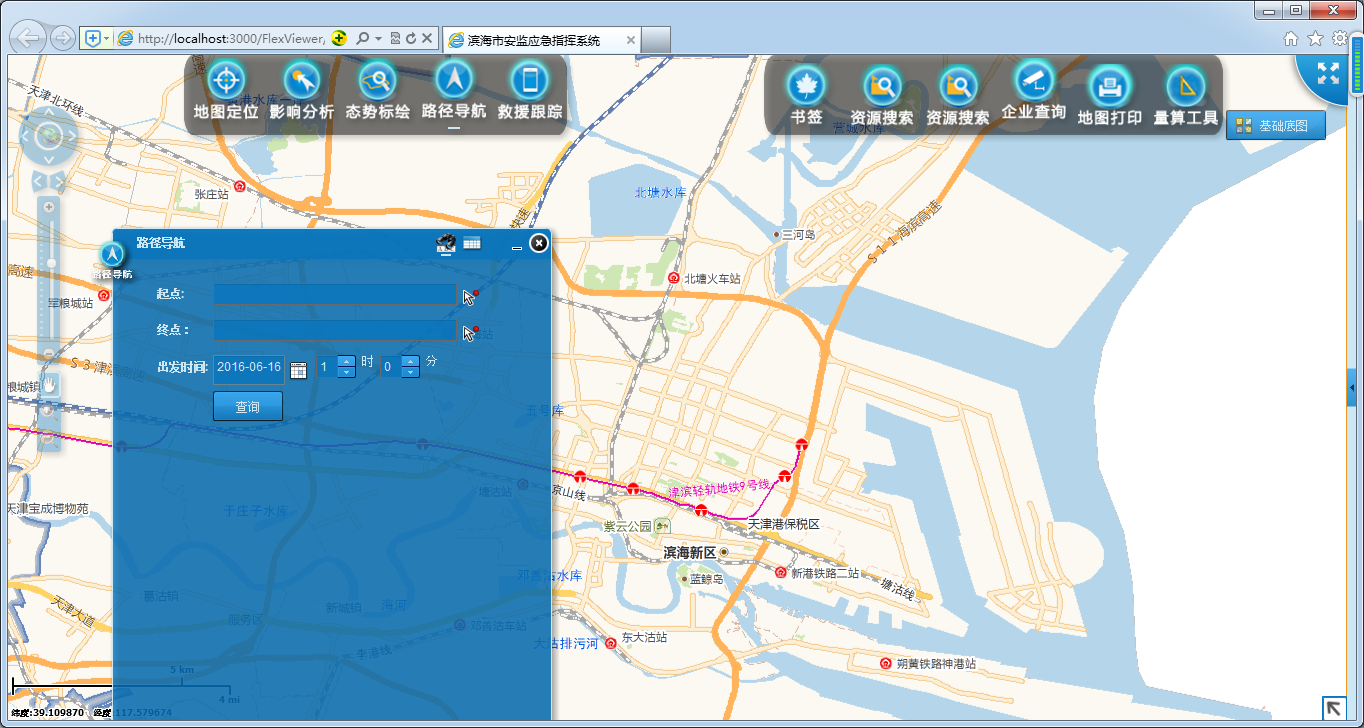Screen dimensions: 1364x728
Task: Refresh the page in the address bar
Action: [411, 38]
